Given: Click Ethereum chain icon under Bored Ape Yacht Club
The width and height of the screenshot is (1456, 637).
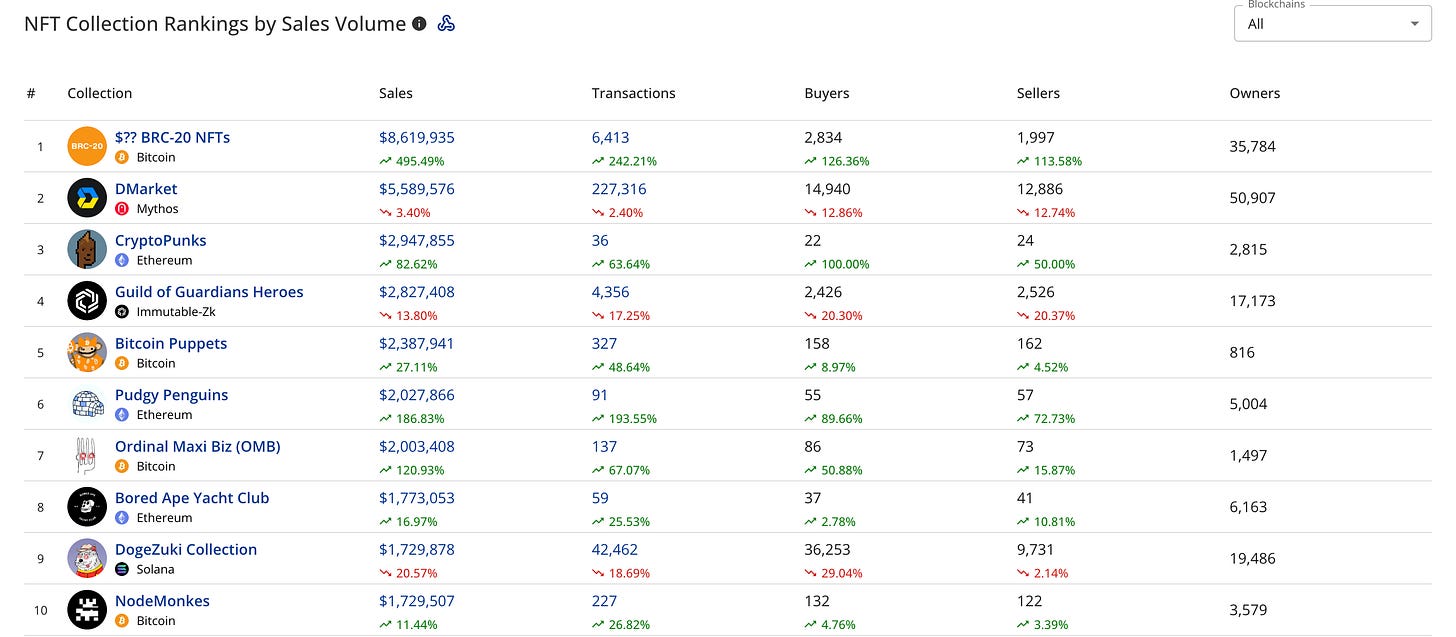Looking at the screenshot, I should click(x=122, y=518).
